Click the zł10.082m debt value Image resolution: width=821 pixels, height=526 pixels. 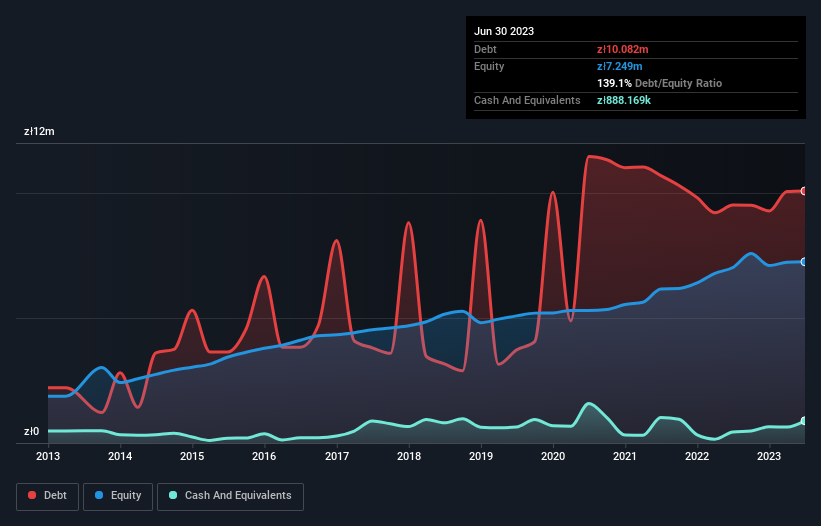[623, 49]
